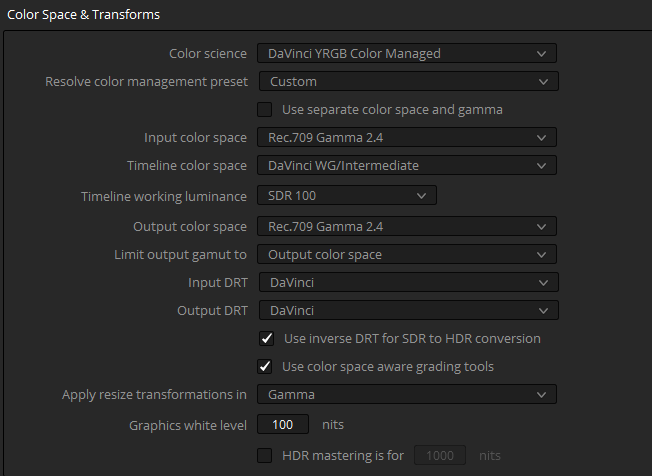Open Apply resize transformations in dropdown
Image resolution: width=652 pixels, height=476 pixels.
[407, 394]
